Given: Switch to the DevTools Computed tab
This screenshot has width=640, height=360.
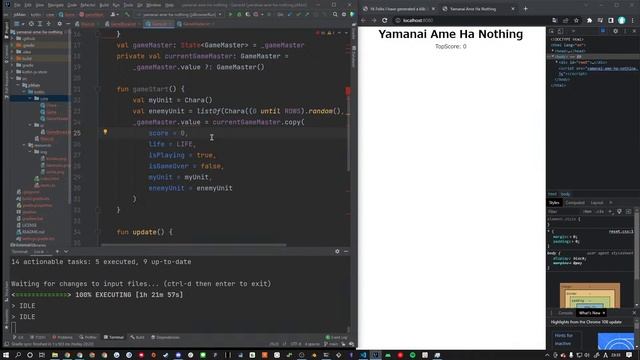Looking at the screenshot, I should (x=575, y=203).
